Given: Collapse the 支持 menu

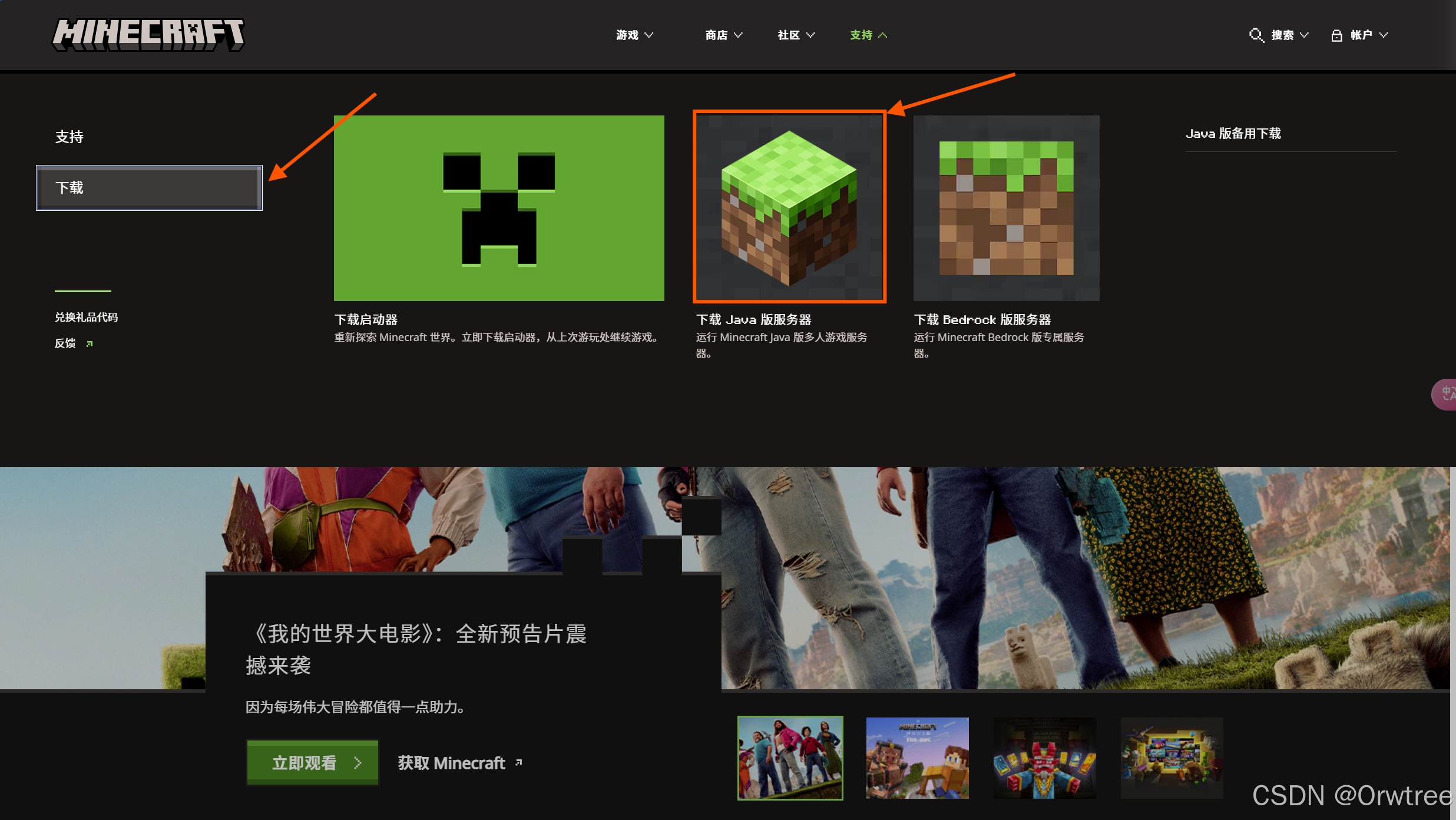Looking at the screenshot, I should pos(868,35).
